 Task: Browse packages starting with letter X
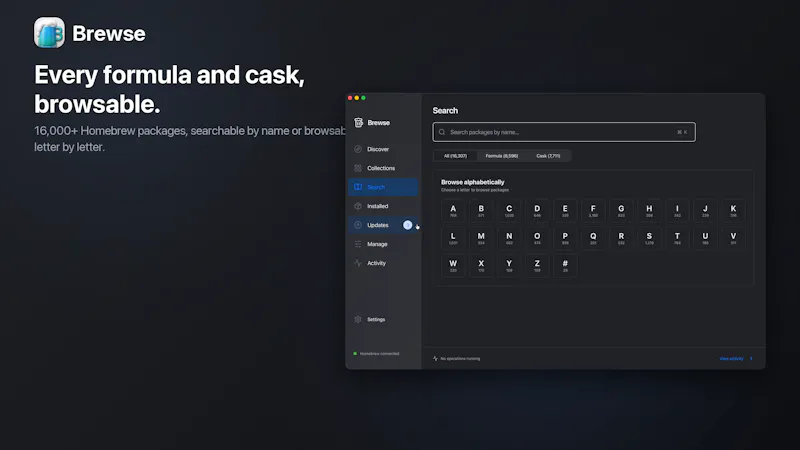click(x=481, y=266)
